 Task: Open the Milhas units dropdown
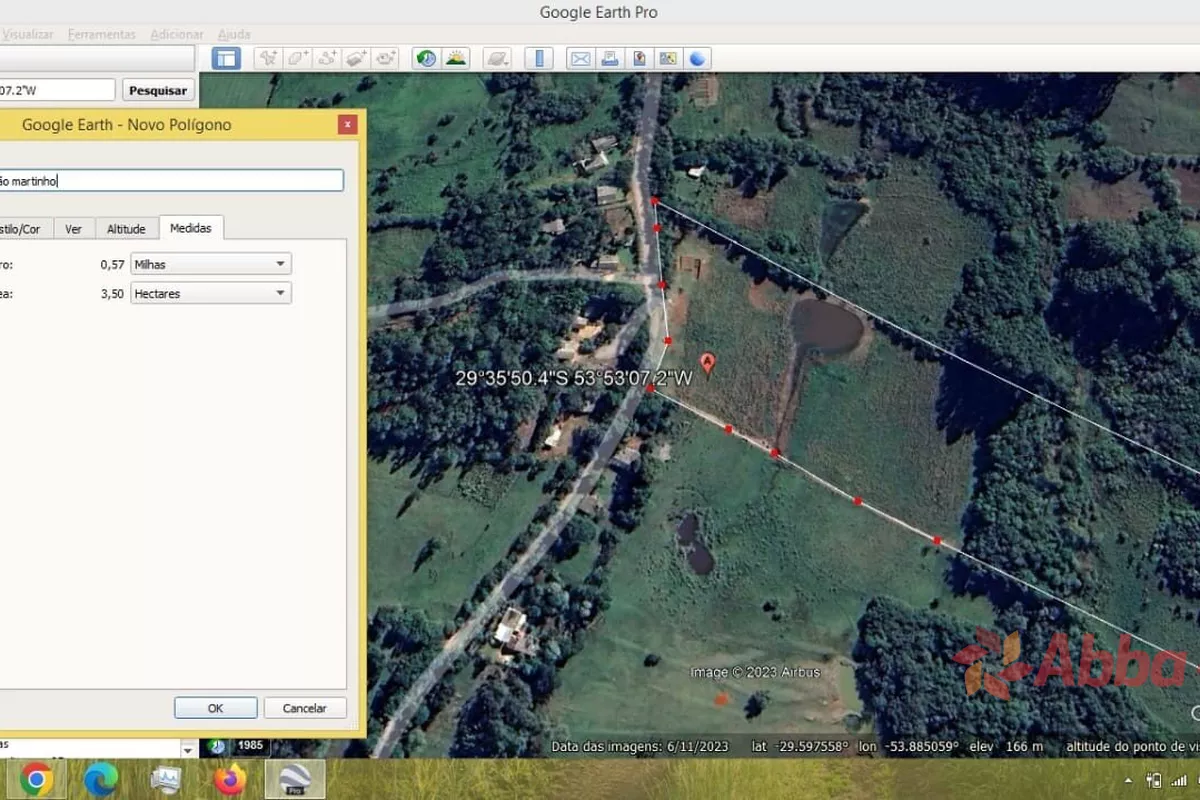click(x=211, y=264)
